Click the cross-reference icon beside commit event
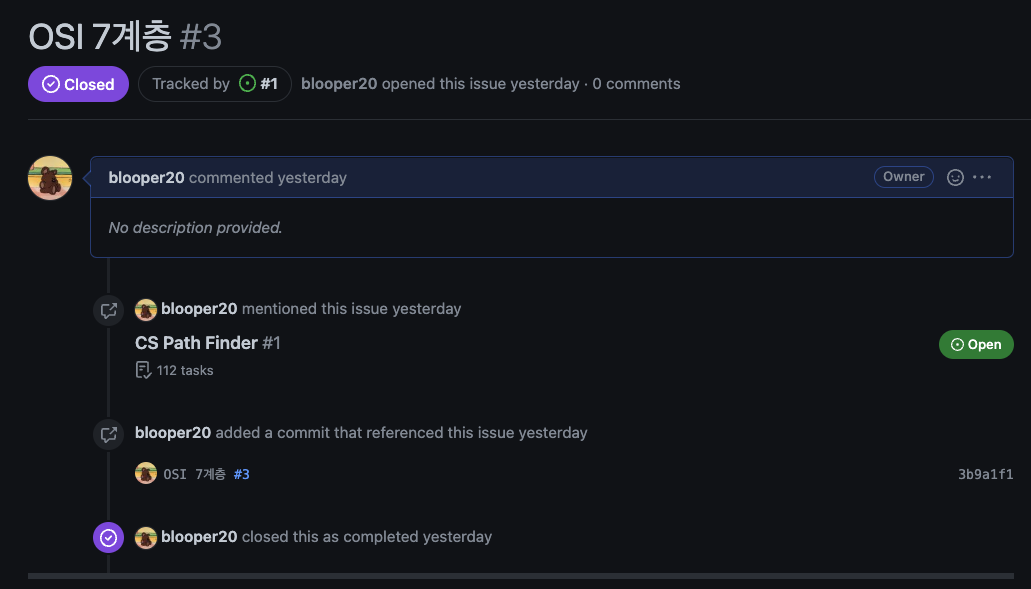Screen dimensions: 1031x589 (108, 435)
